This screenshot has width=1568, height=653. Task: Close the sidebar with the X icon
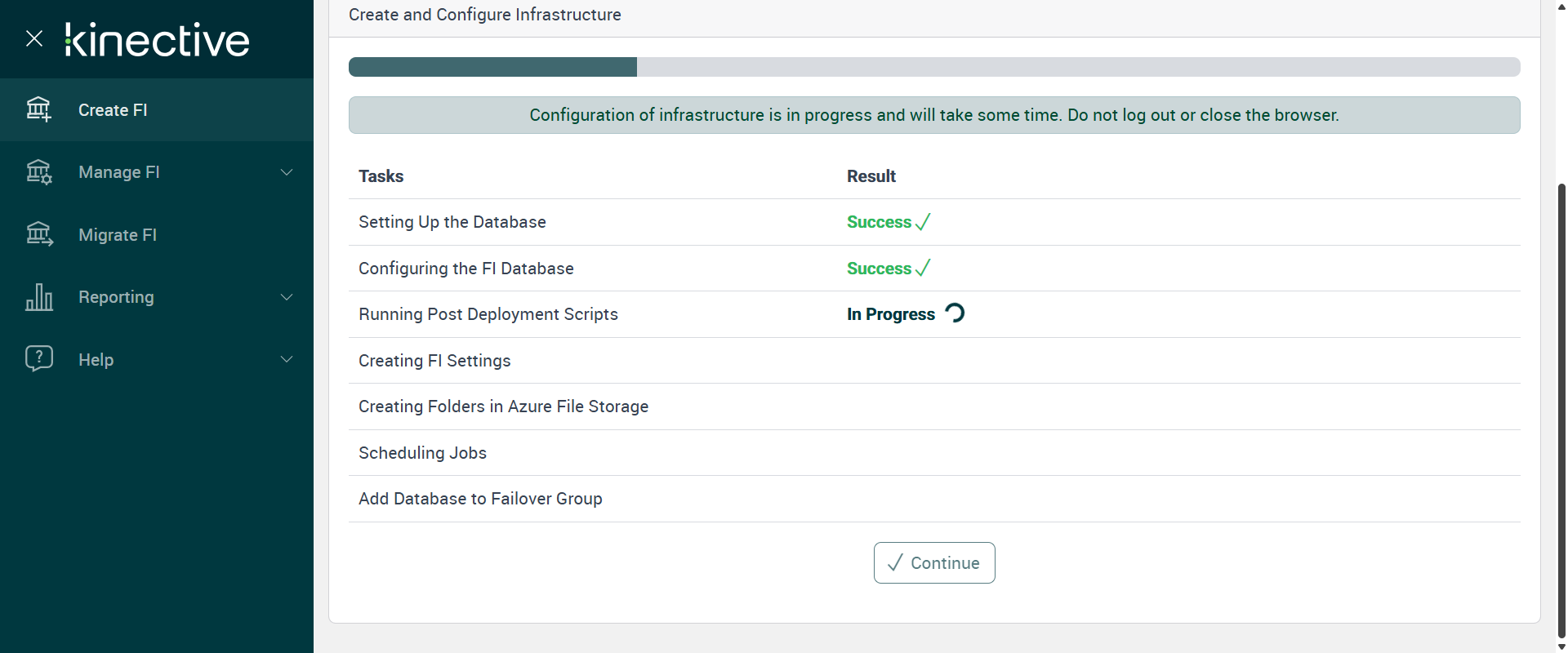pos(34,38)
